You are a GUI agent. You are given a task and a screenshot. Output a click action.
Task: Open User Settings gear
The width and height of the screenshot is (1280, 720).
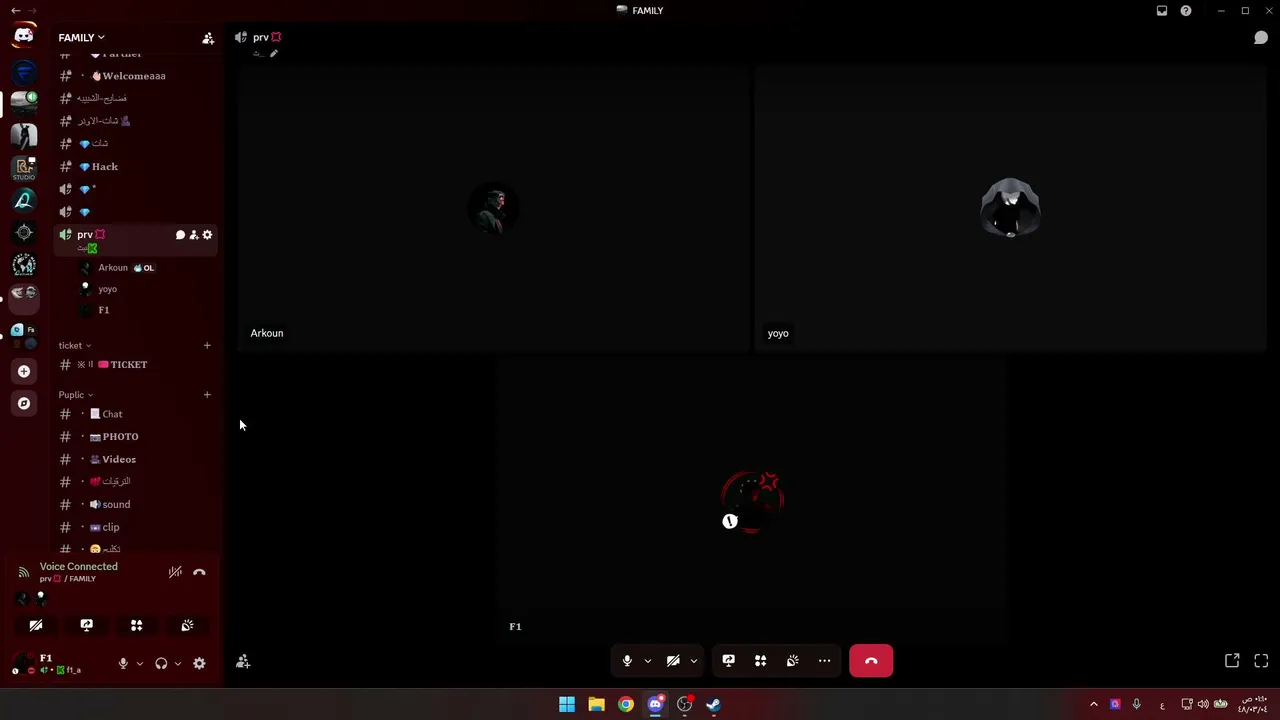point(199,663)
